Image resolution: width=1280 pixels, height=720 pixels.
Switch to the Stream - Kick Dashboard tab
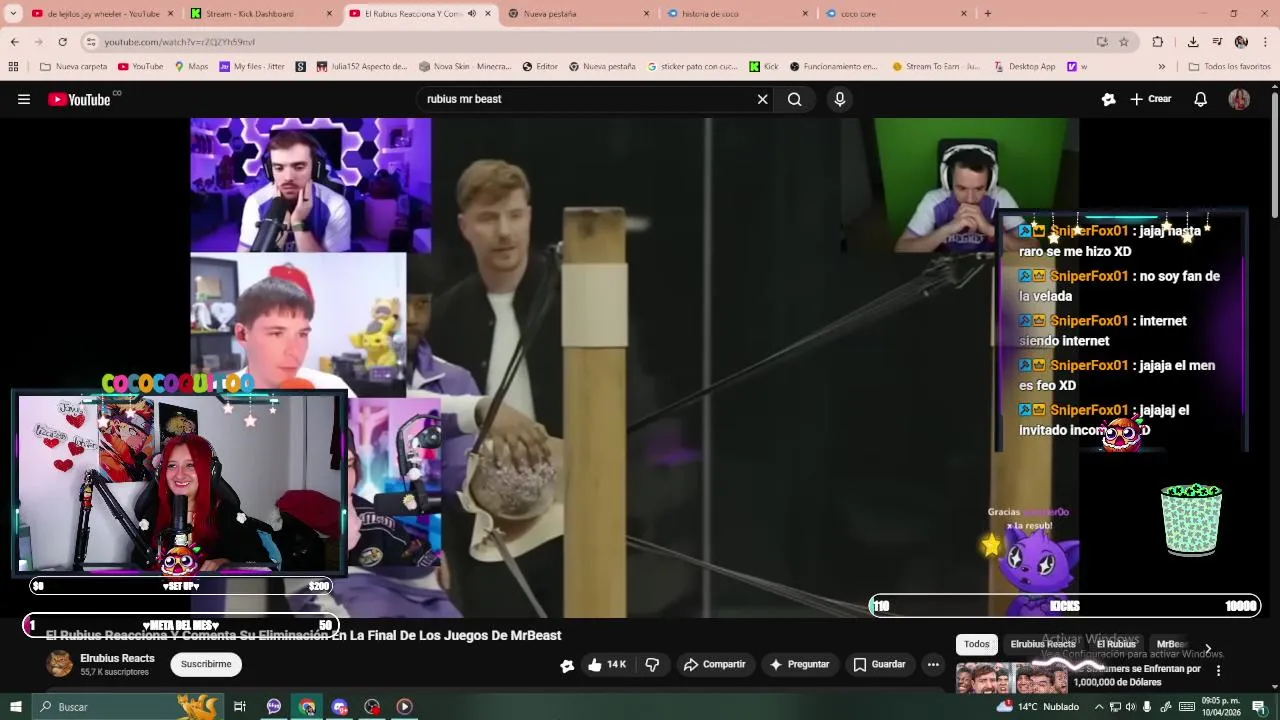pyautogui.click(x=262, y=14)
